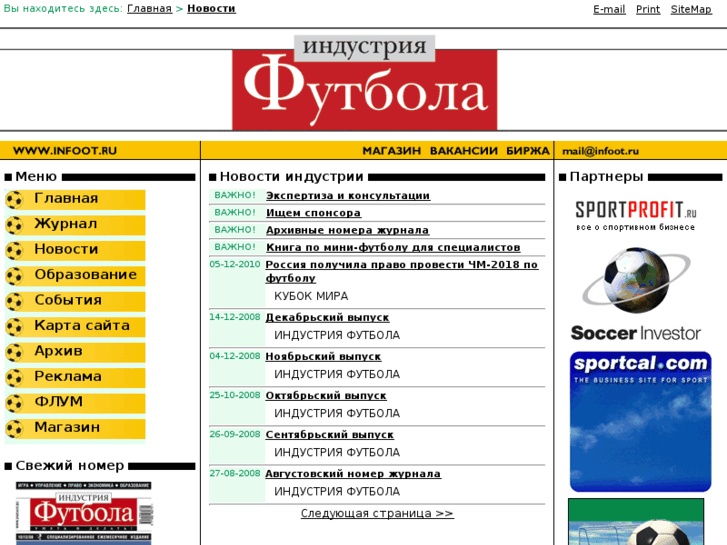Follow the Новости breadcrumb link
Image resolution: width=727 pixels, height=545 pixels.
pyautogui.click(x=211, y=9)
